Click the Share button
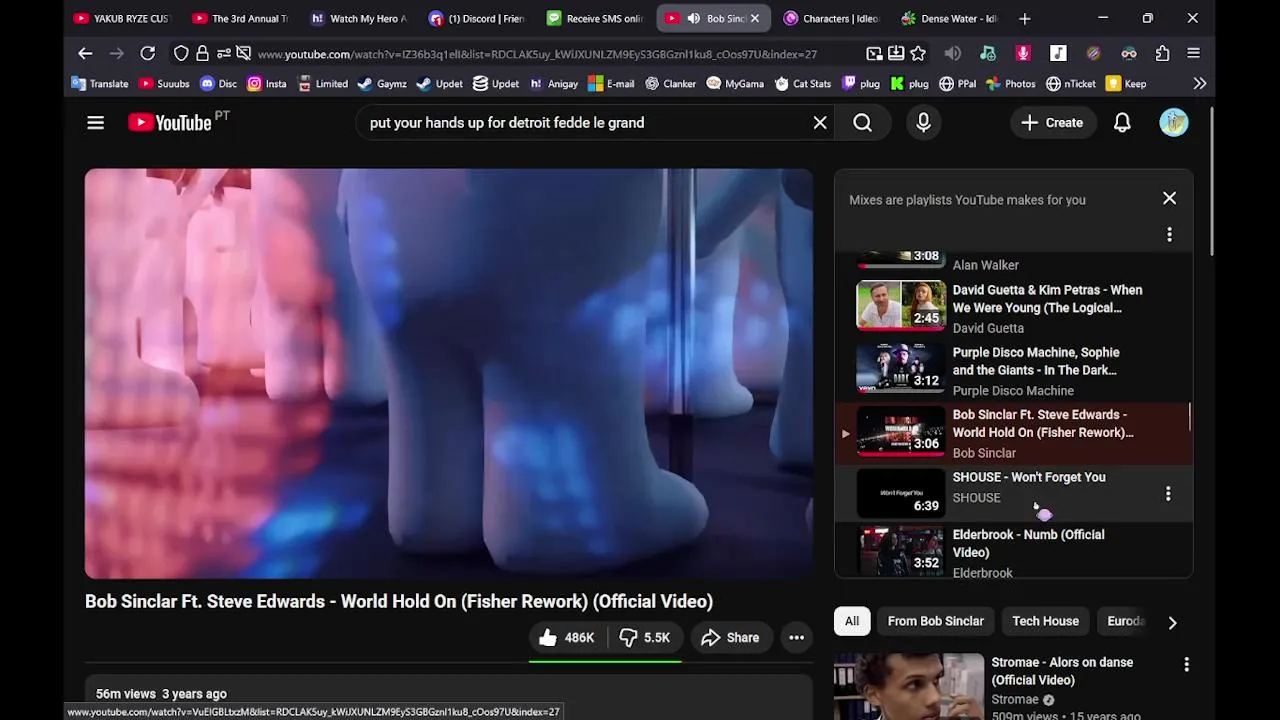This screenshot has height=720, width=1280. coord(731,638)
